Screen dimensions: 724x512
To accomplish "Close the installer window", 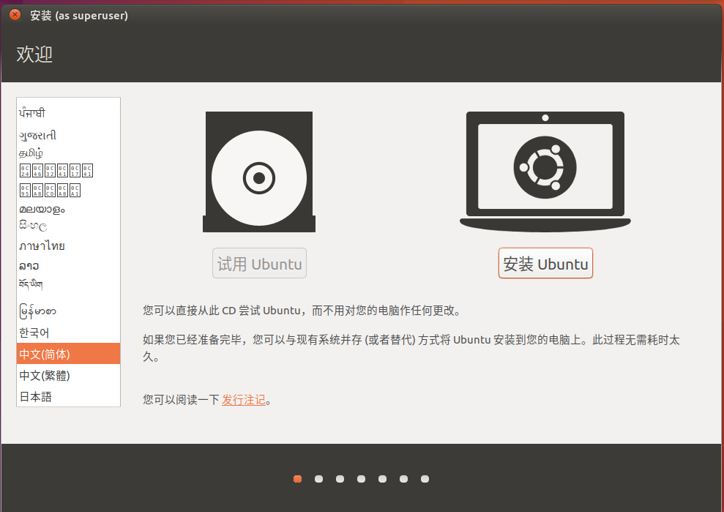I will click(x=15, y=15).
